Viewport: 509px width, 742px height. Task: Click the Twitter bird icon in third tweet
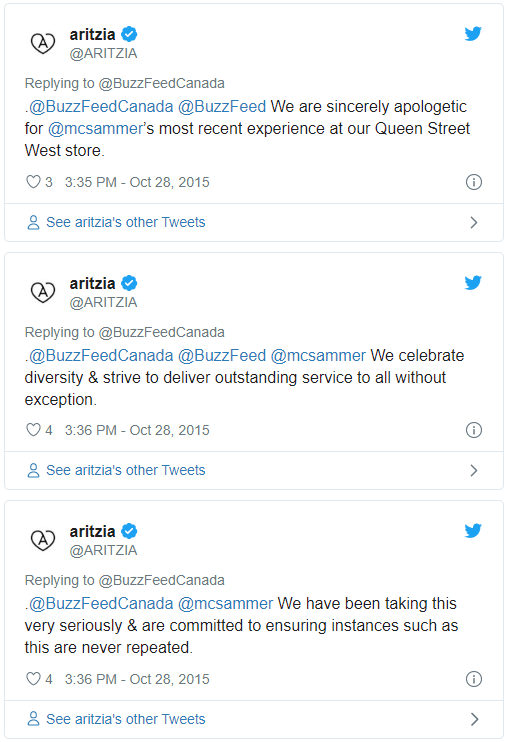(x=473, y=531)
